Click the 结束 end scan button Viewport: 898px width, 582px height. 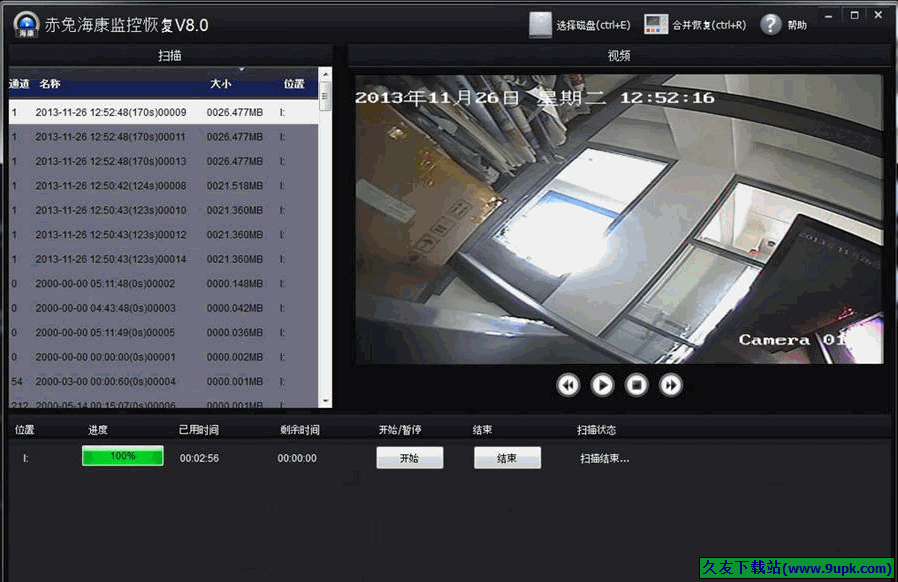pos(507,458)
